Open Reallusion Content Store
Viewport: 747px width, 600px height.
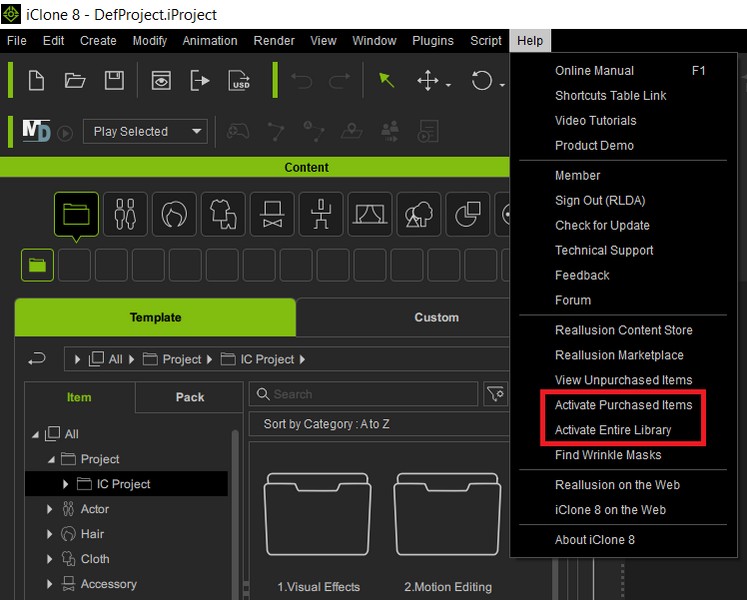pyautogui.click(x=623, y=330)
